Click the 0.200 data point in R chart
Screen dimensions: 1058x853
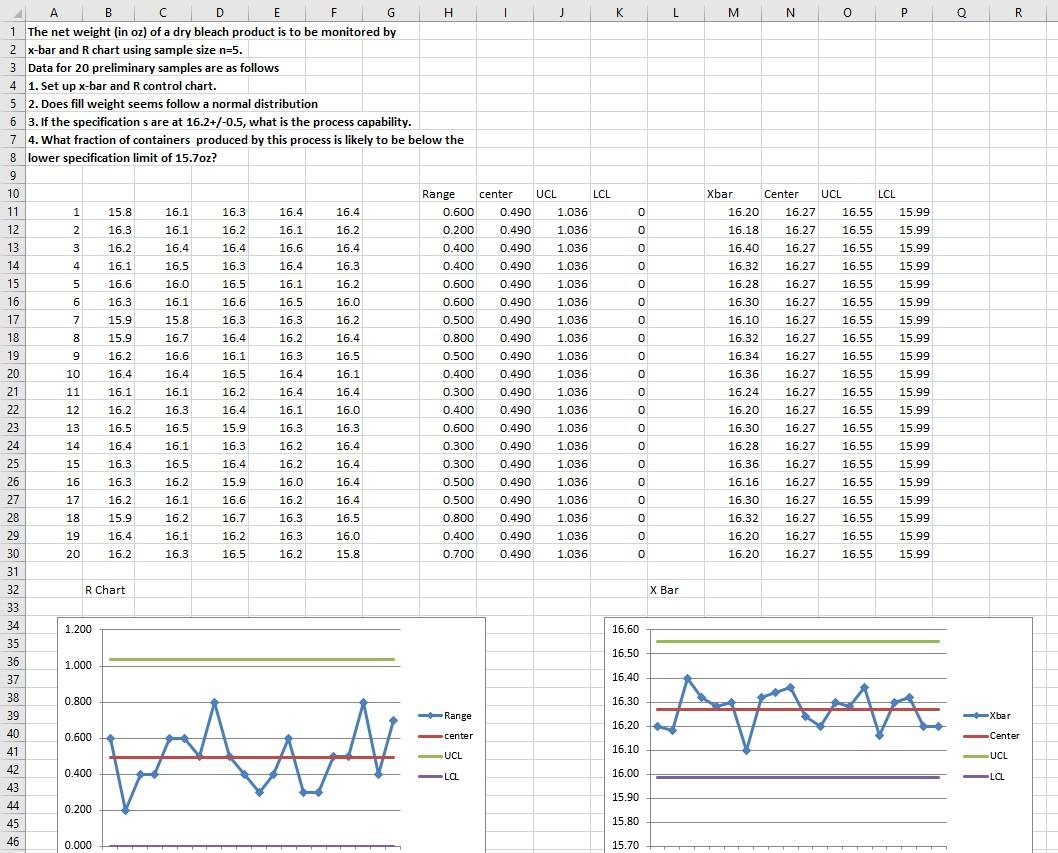(x=126, y=810)
